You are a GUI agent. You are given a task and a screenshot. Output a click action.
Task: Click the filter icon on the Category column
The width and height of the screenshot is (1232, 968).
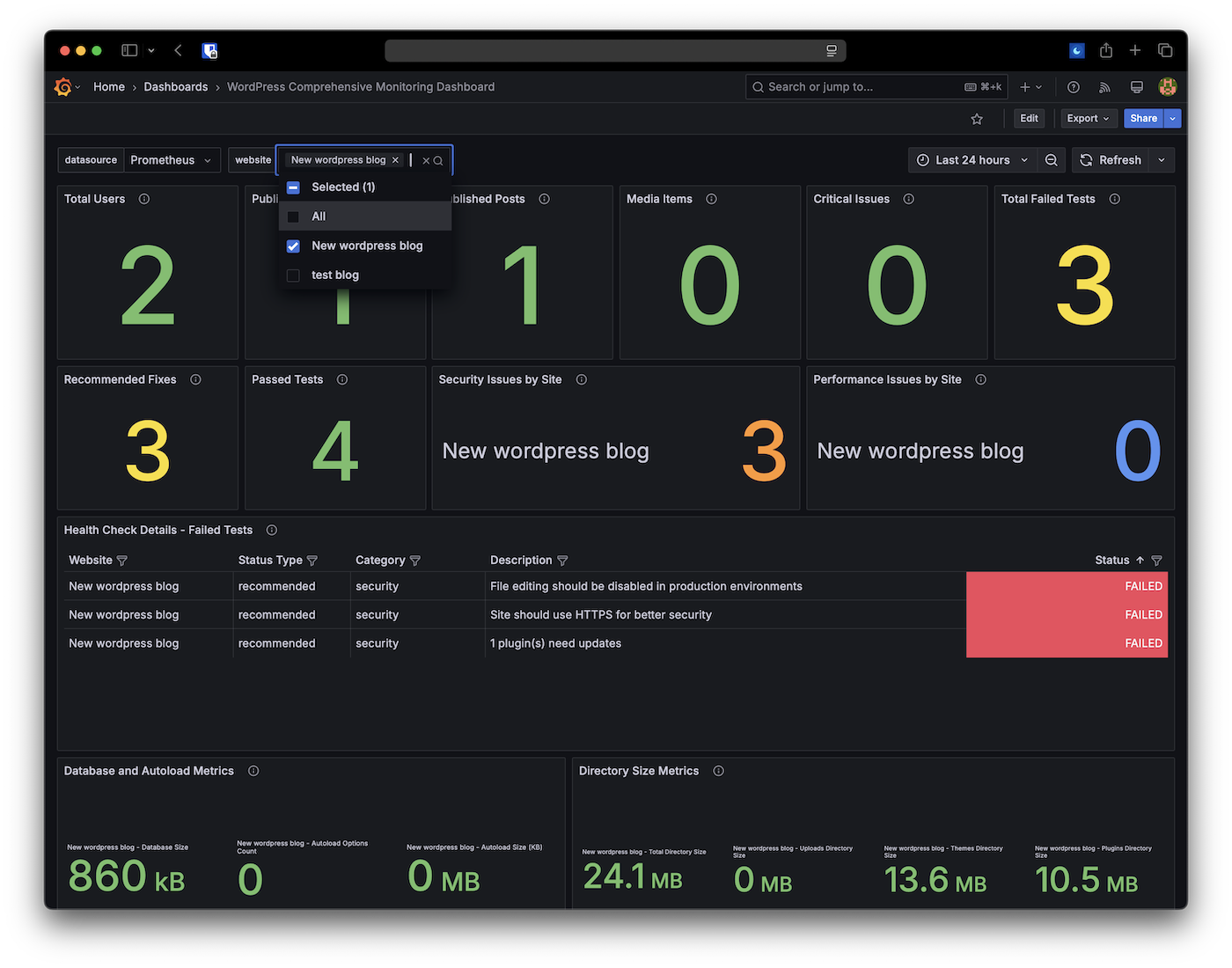[x=415, y=561]
